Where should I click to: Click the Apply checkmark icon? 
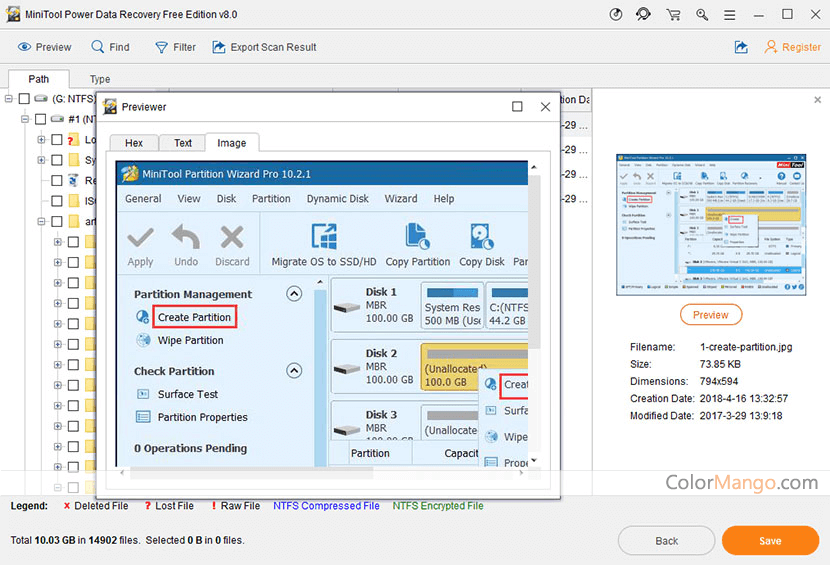(x=140, y=238)
